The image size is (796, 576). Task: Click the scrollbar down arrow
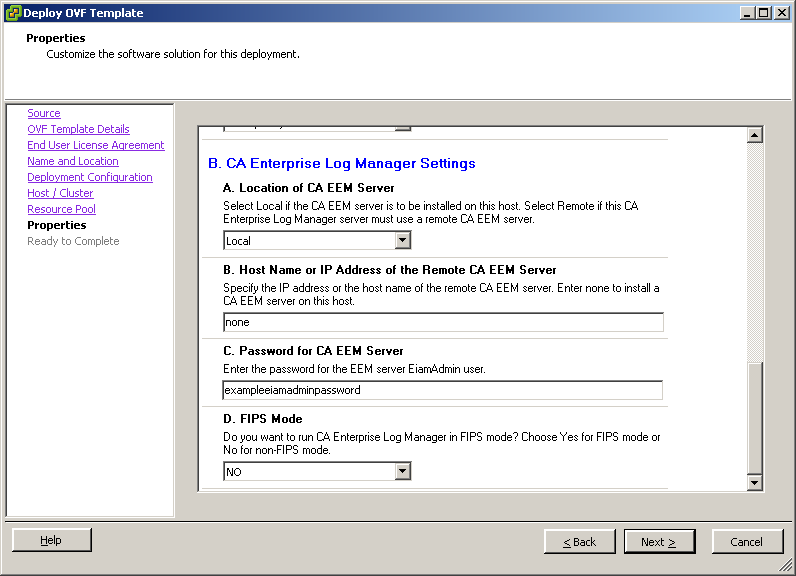[755, 483]
